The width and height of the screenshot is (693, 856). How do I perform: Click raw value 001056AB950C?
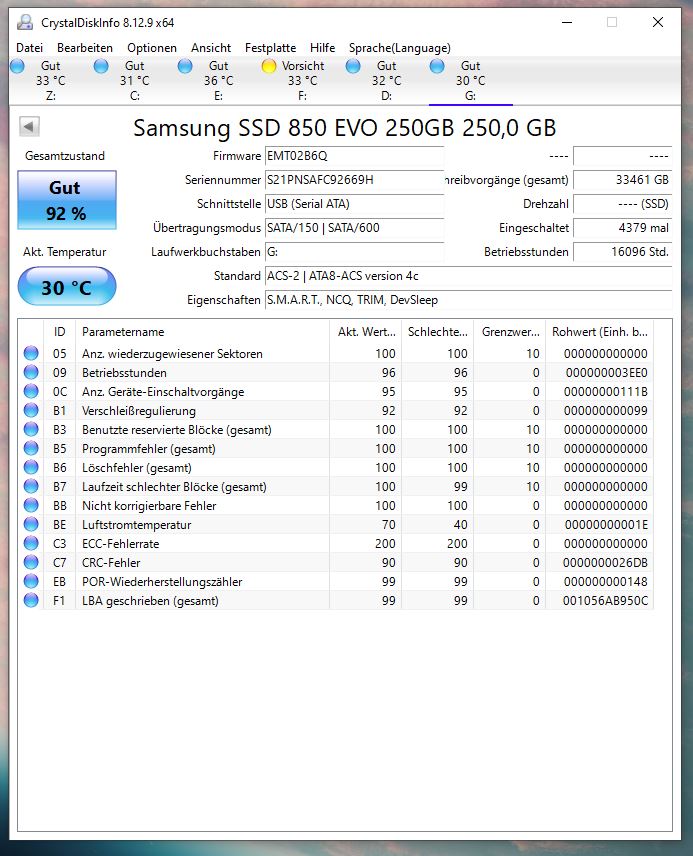pyautogui.click(x=605, y=601)
